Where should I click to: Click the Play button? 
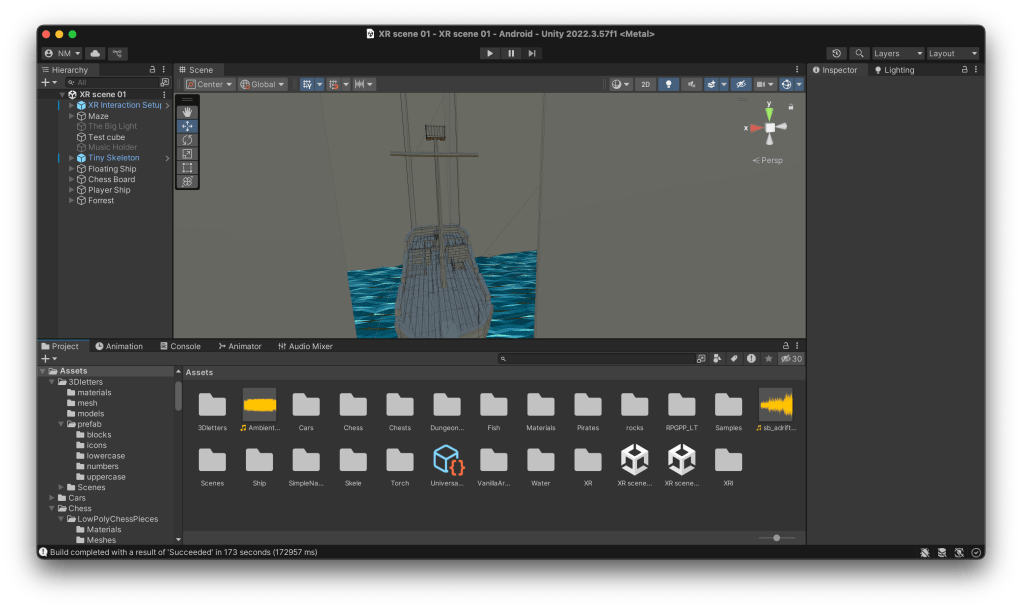[x=489, y=53]
